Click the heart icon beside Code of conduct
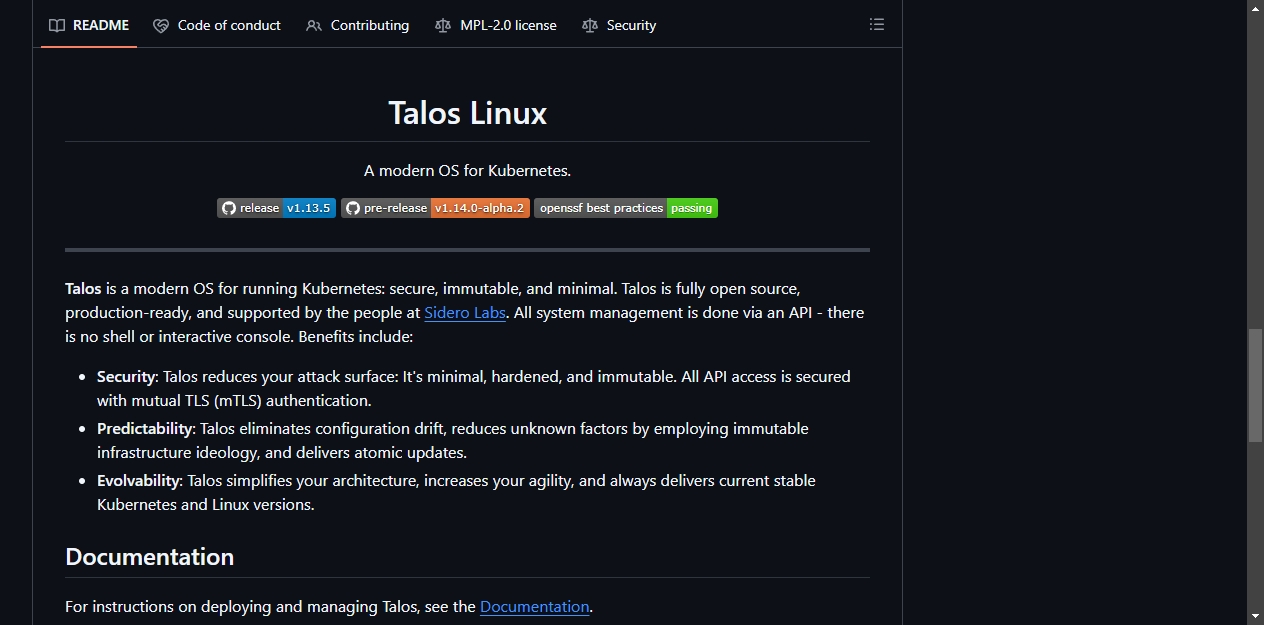The width and height of the screenshot is (1264, 625). 161,25
